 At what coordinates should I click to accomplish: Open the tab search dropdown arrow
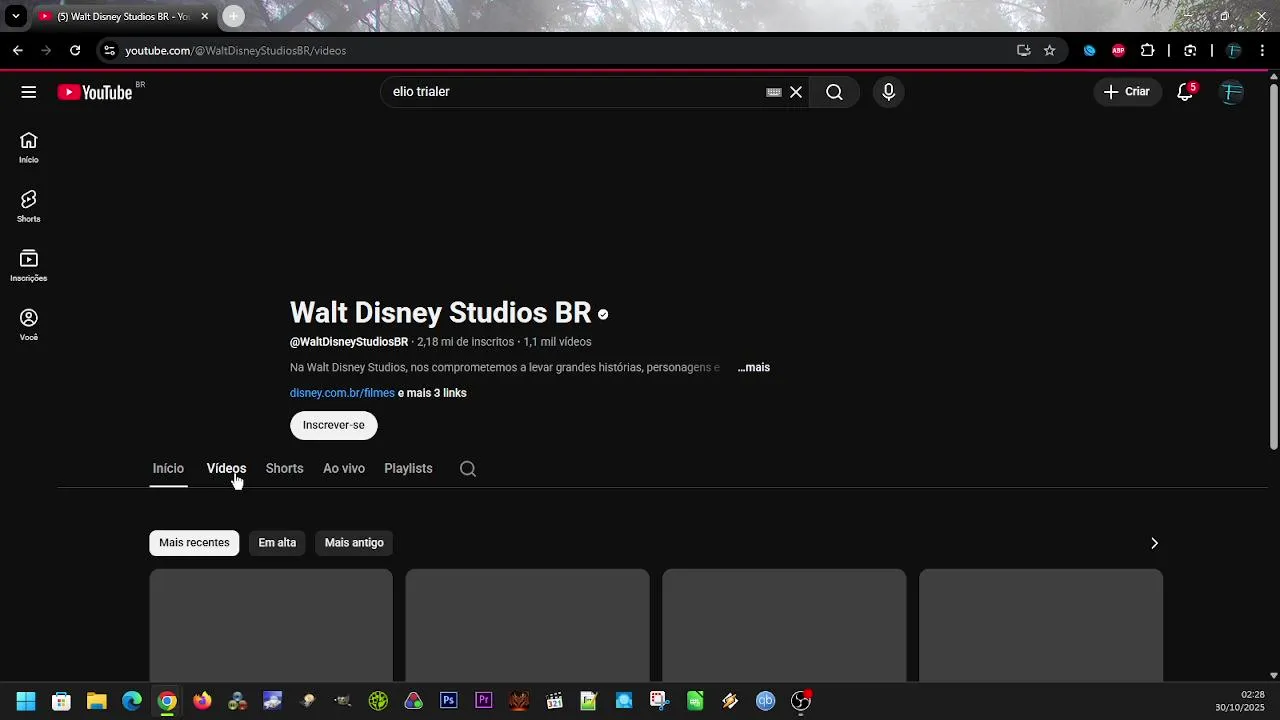(15, 16)
